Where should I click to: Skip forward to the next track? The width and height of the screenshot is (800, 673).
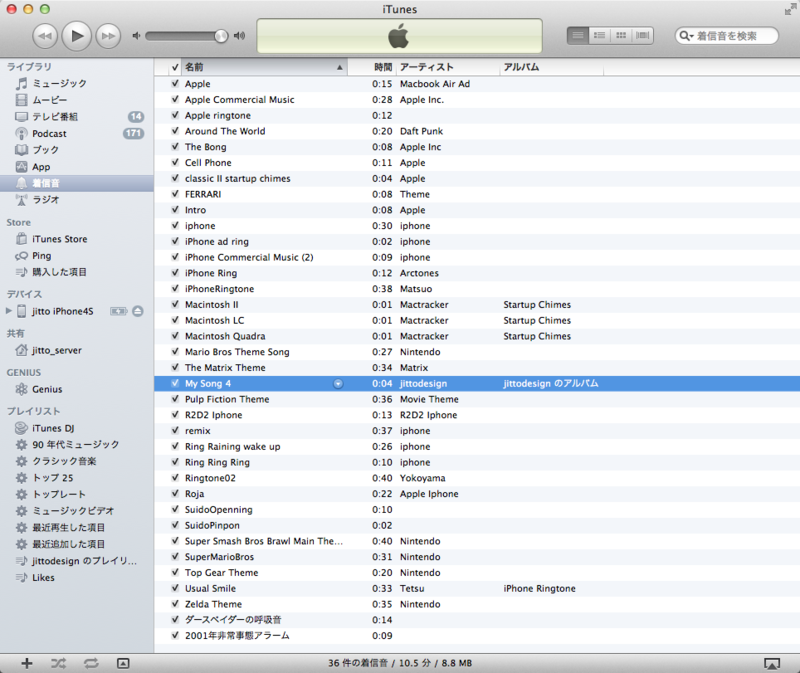pyautogui.click(x=108, y=36)
